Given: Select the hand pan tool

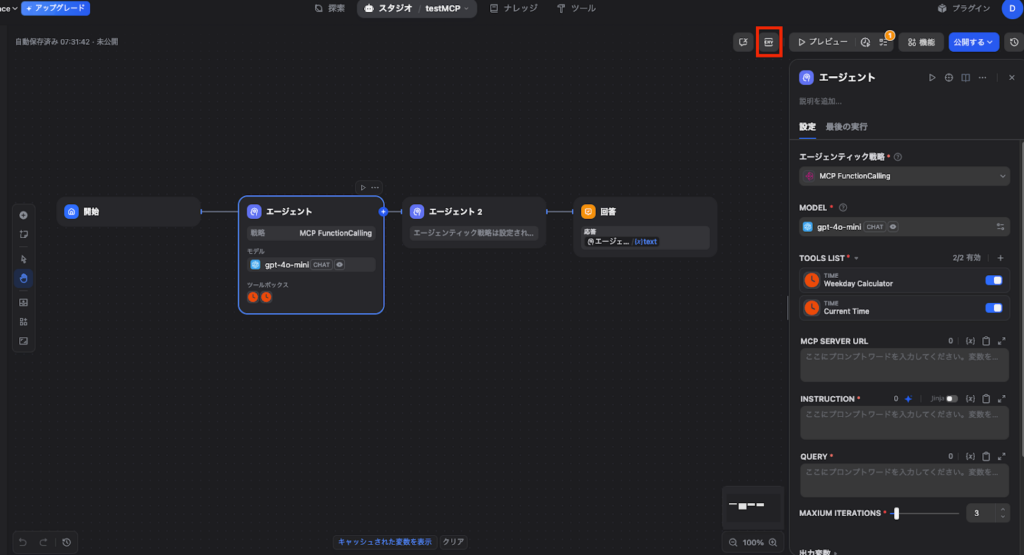Looking at the screenshot, I should pyautogui.click(x=24, y=278).
